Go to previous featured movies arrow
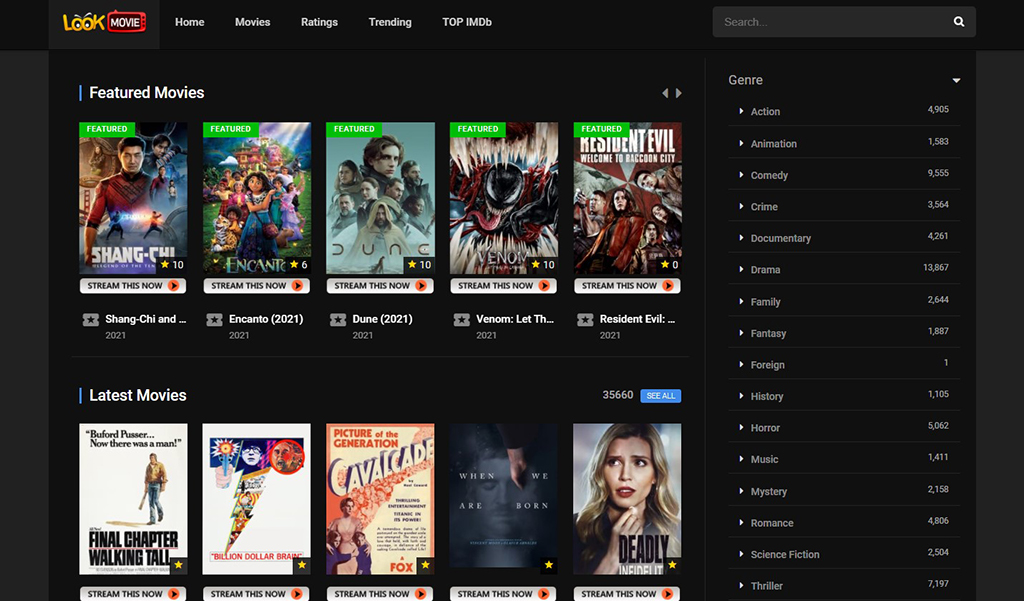Screen dimensions: 1024x601 (665, 93)
